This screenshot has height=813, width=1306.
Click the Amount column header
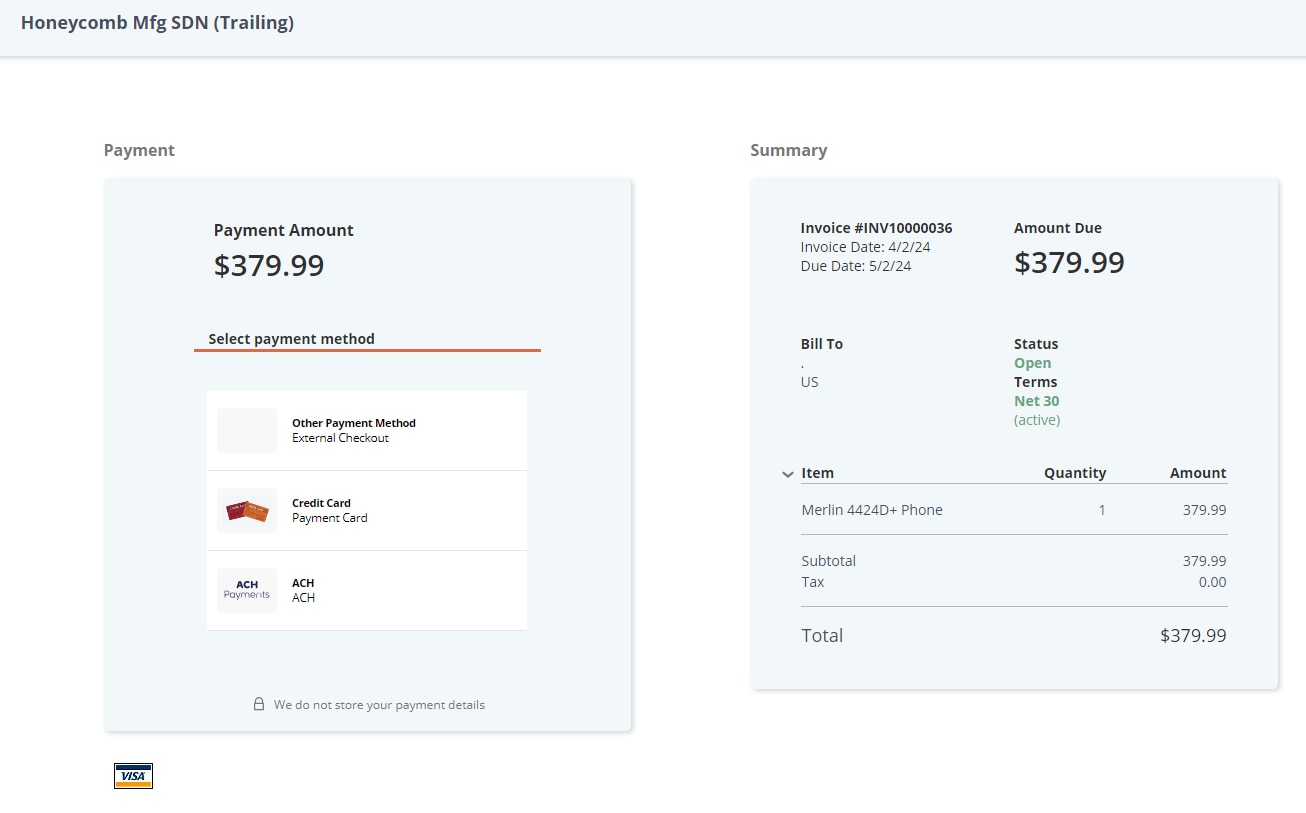pos(1197,473)
